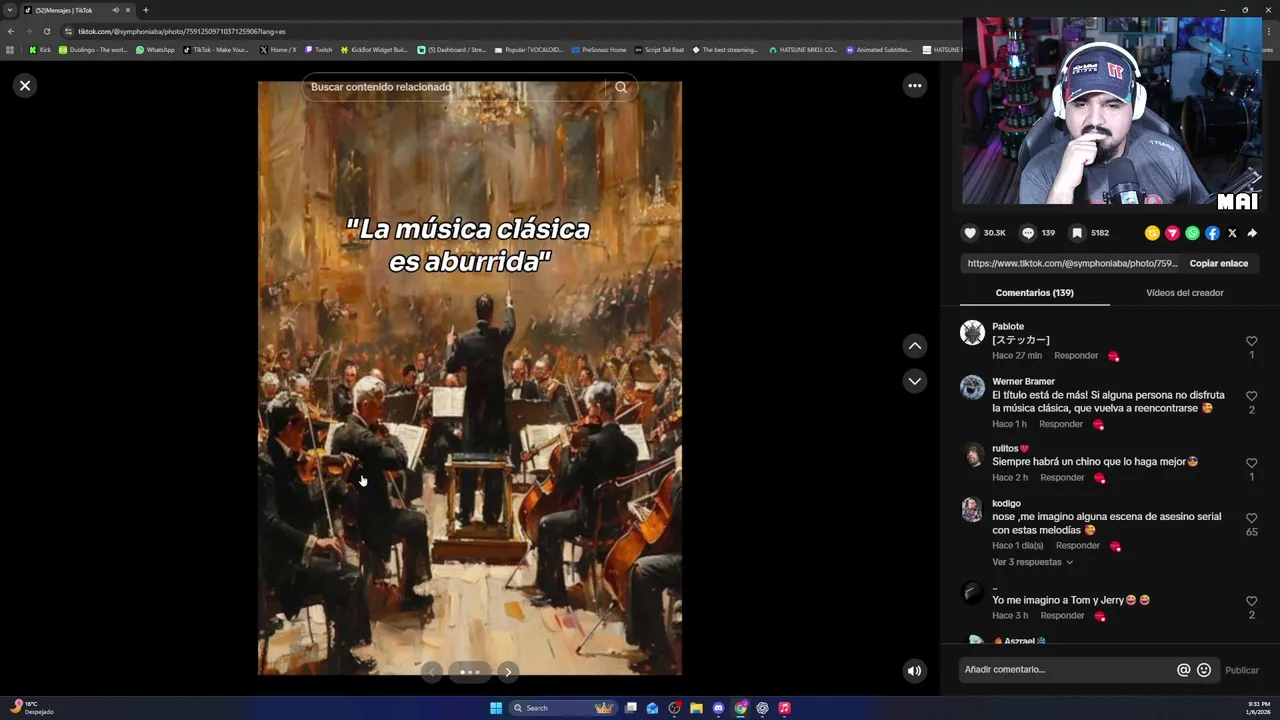Open Werner Bramer's profile name
Viewport: 1280px width, 720px height.
(x=1023, y=381)
